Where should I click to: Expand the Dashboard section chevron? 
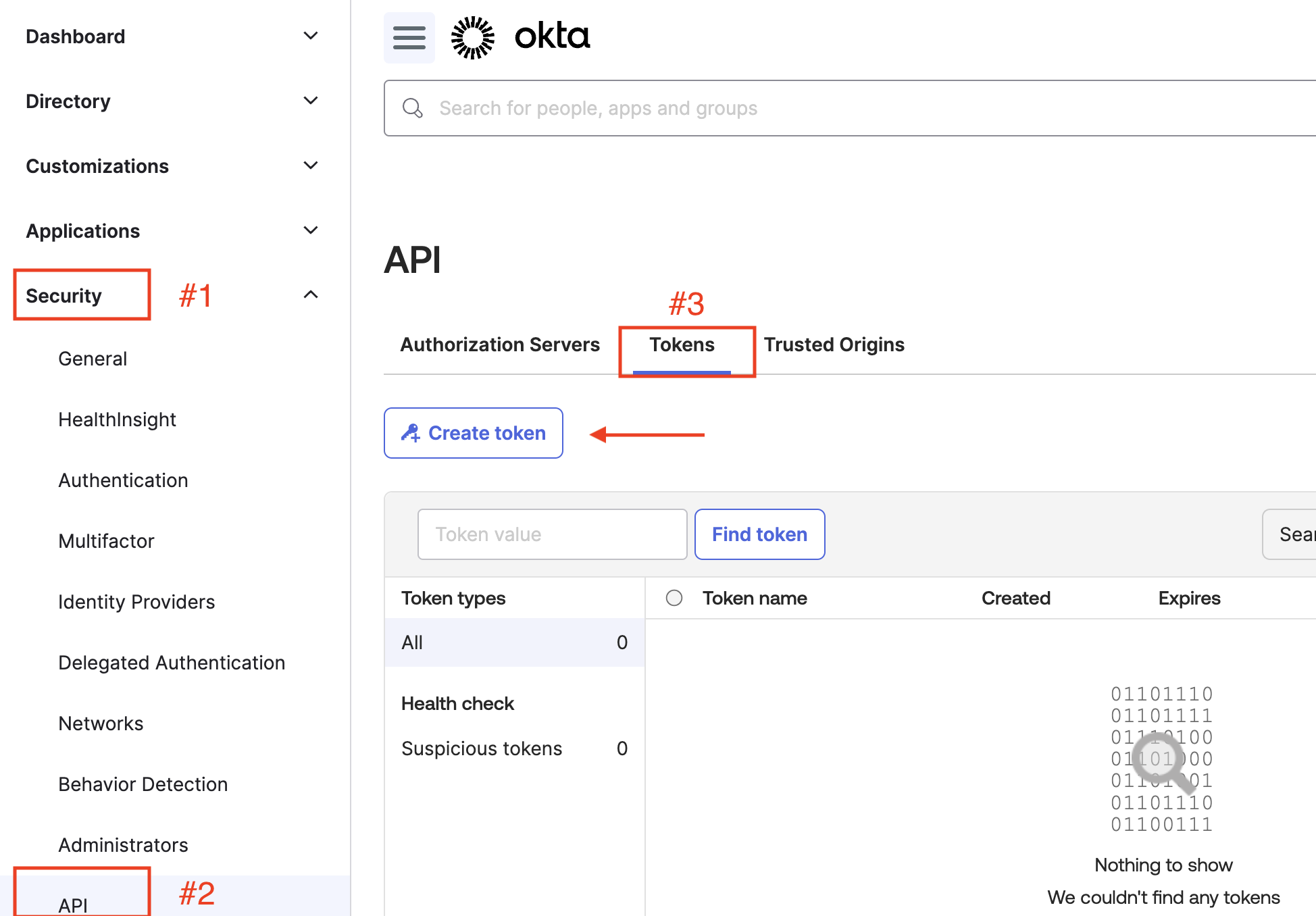point(311,36)
